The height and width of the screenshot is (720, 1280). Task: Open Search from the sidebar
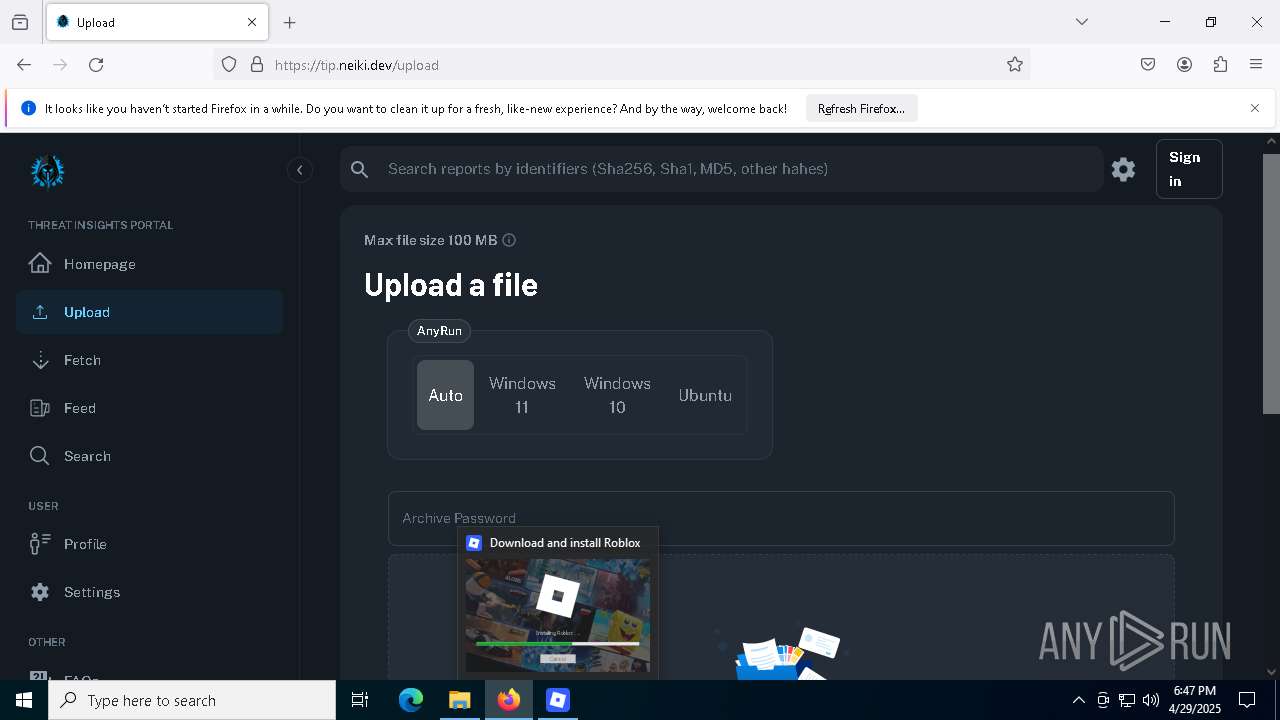point(150,456)
